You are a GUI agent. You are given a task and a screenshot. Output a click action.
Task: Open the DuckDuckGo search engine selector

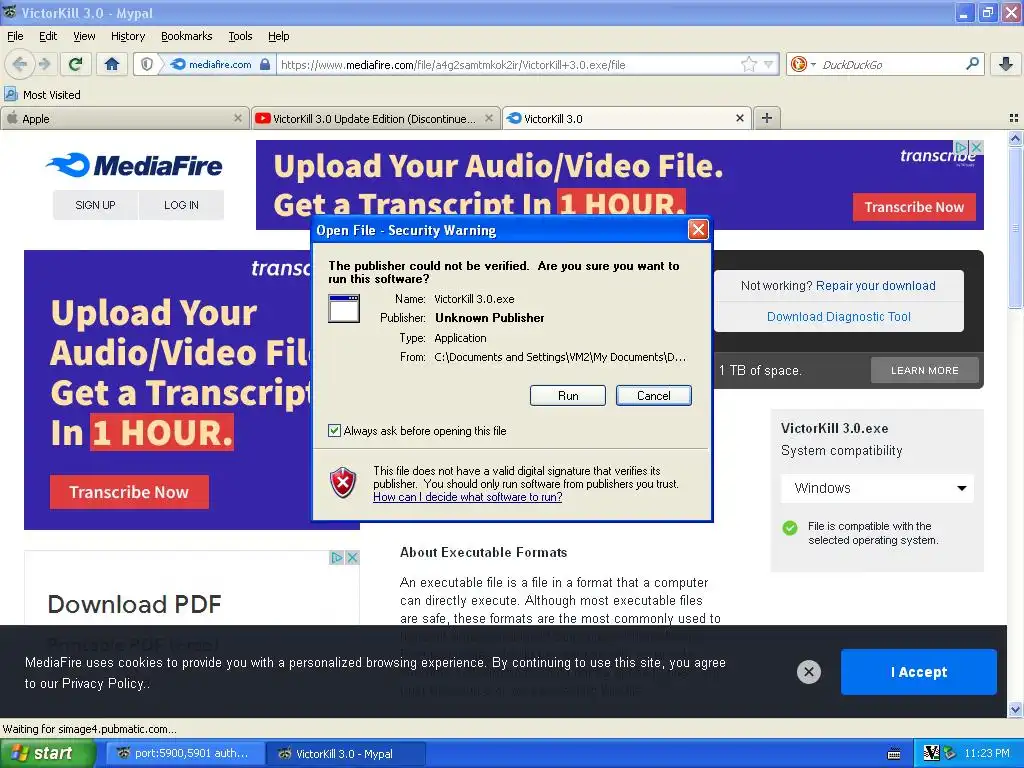coord(803,64)
